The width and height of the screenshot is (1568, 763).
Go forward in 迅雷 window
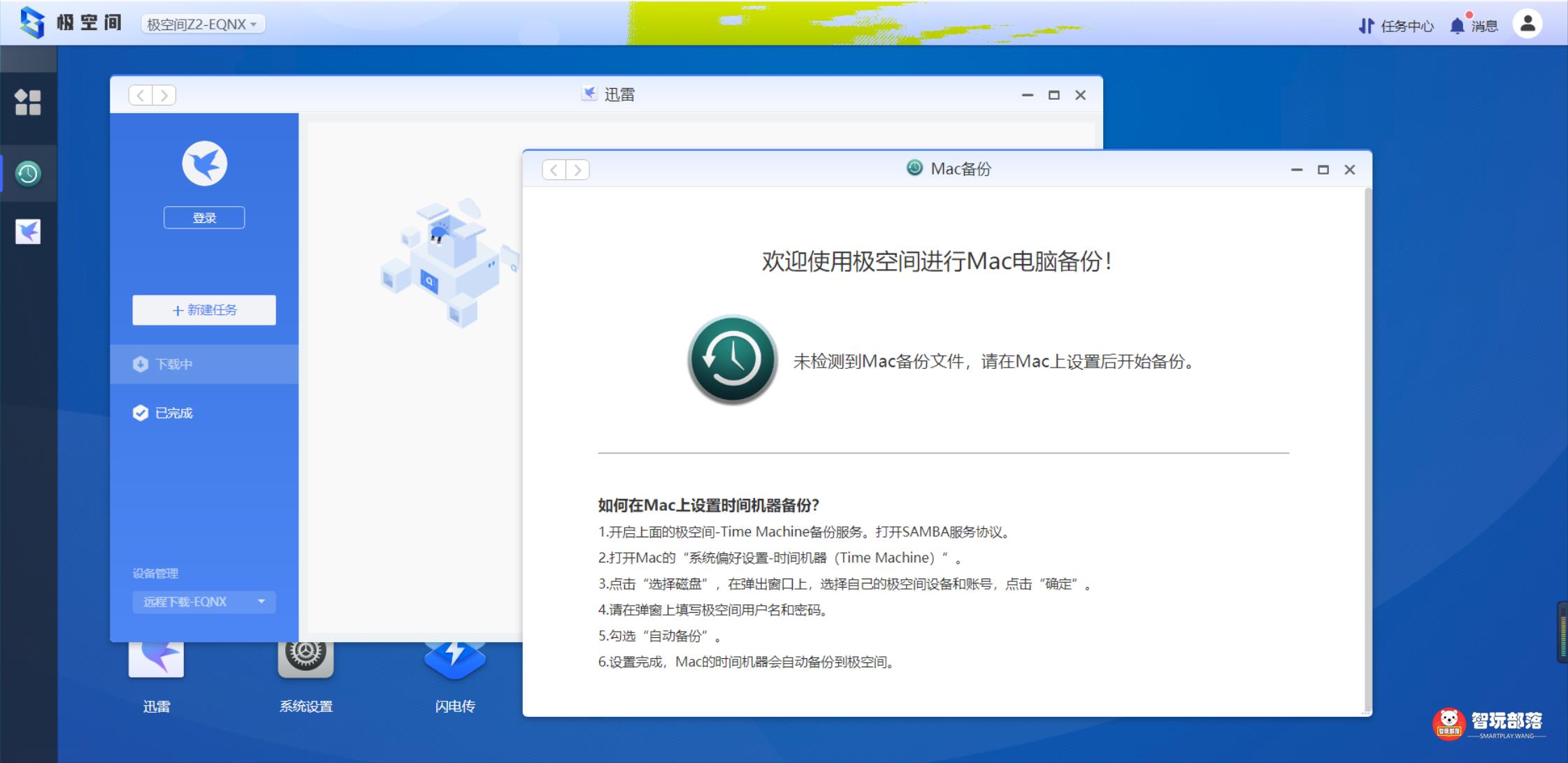point(164,95)
